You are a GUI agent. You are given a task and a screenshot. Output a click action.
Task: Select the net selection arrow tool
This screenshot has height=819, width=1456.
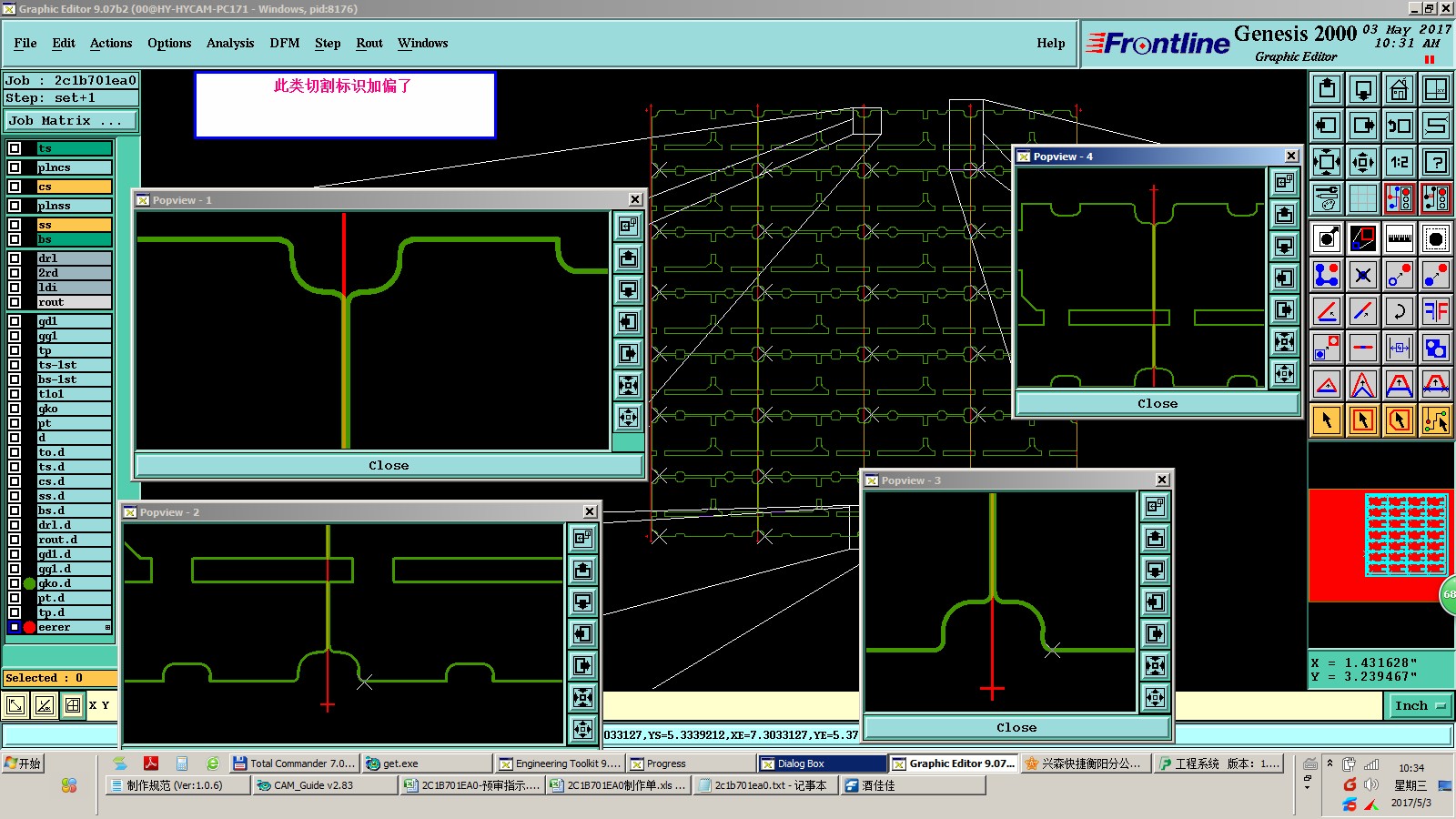[x=1436, y=420]
